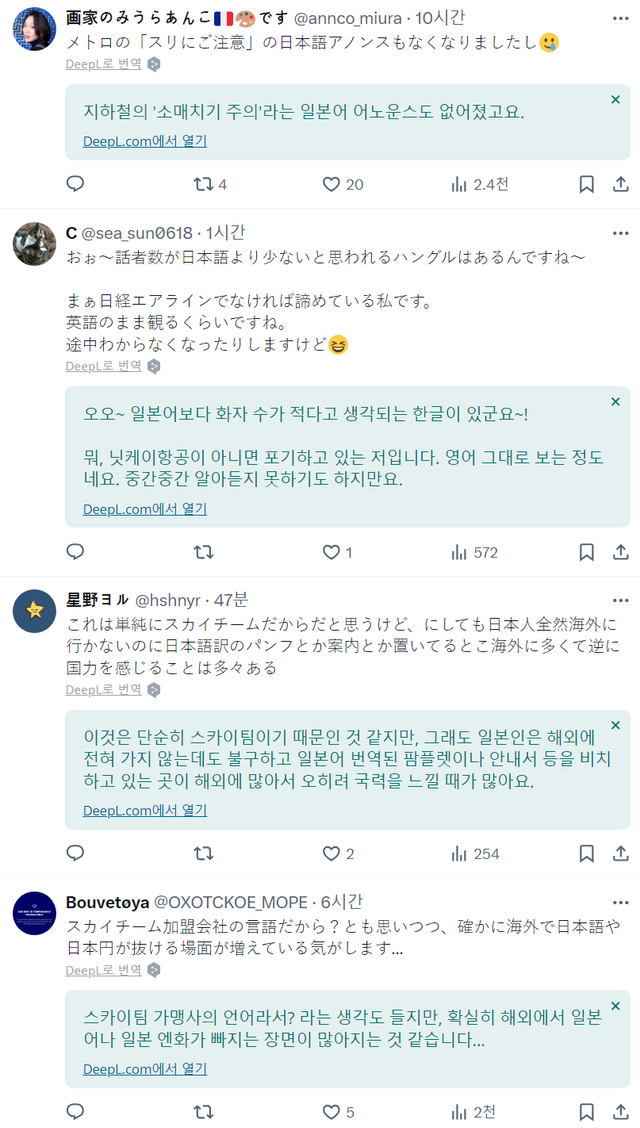Viewport: 640px width, 1128px height.
Task: Retweet the hshnyr tweet
Action: pyautogui.click(x=203, y=853)
